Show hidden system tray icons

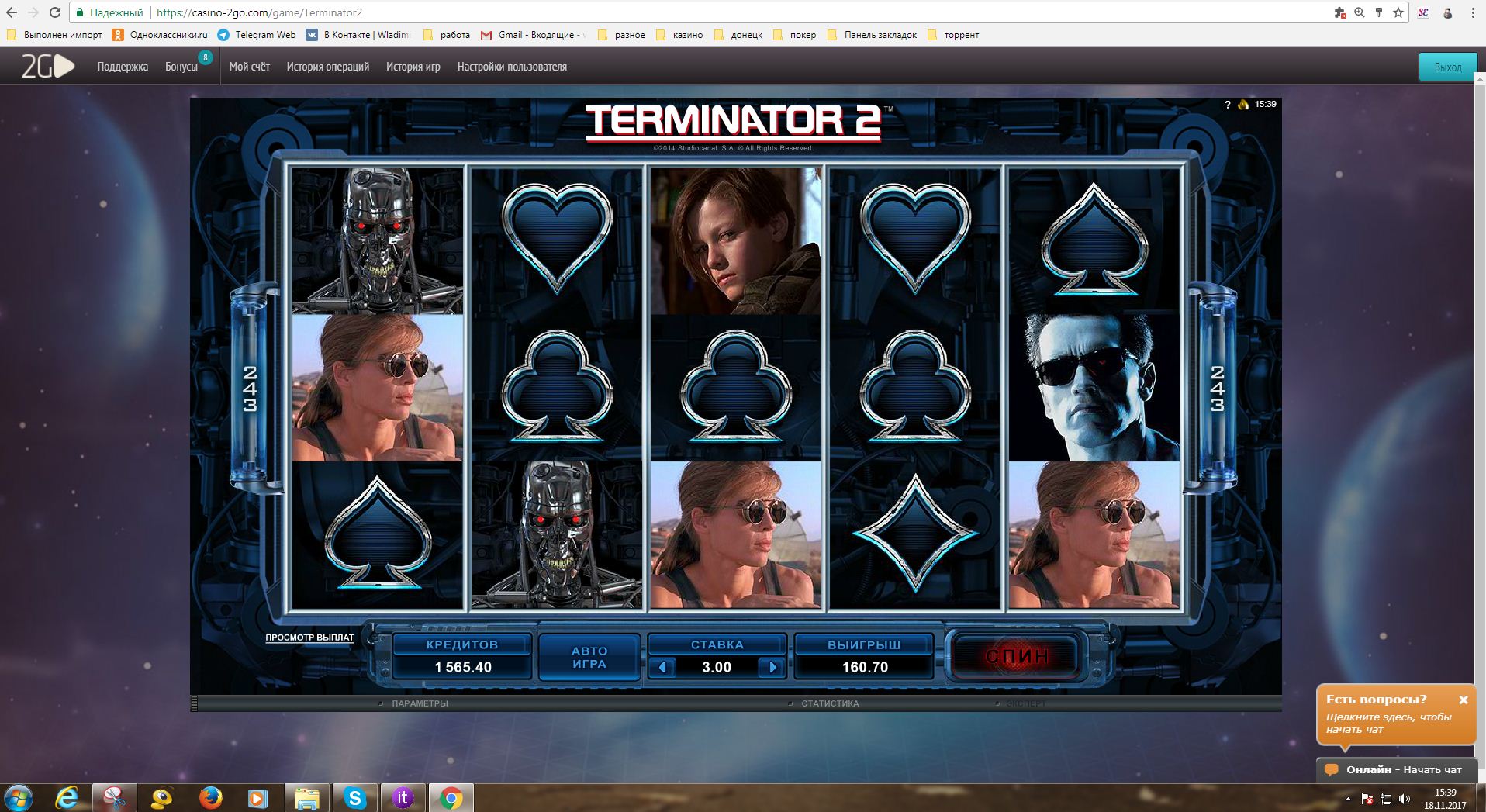click(1348, 799)
